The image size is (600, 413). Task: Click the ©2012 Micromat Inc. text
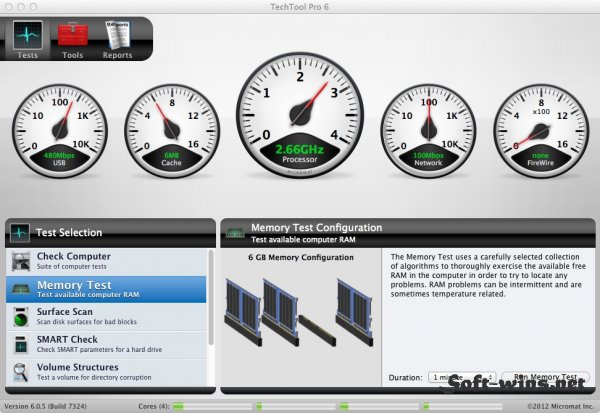(x=560, y=406)
